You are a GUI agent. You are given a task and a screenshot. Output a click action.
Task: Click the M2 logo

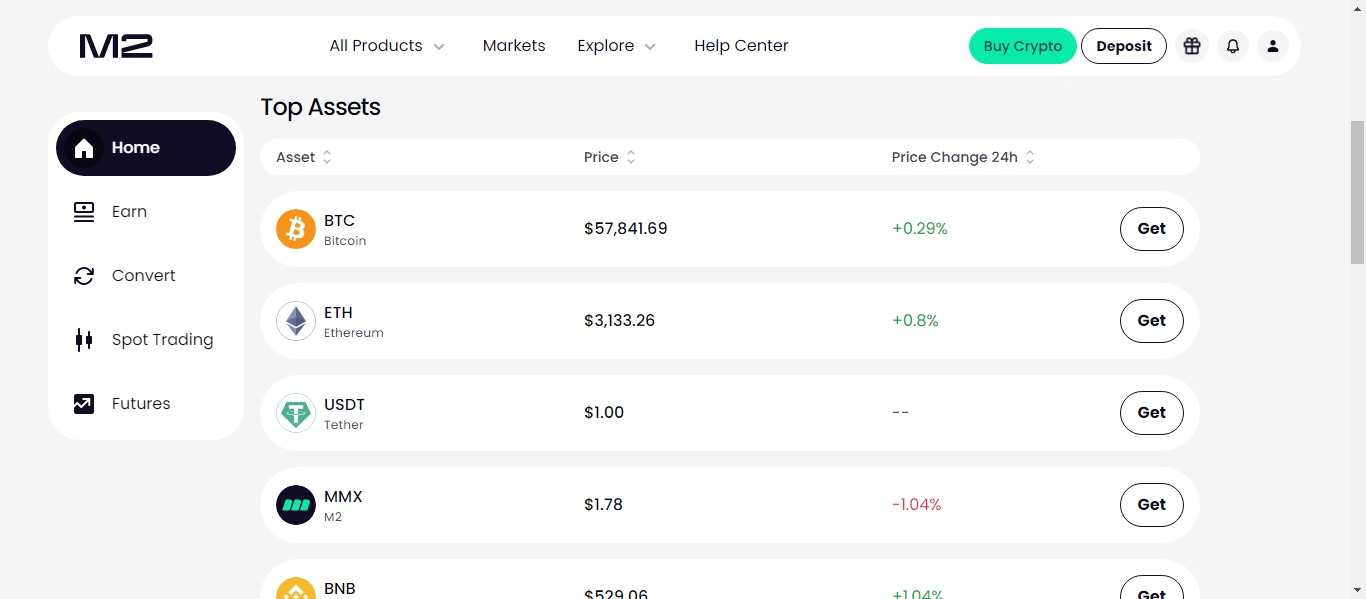point(116,46)
